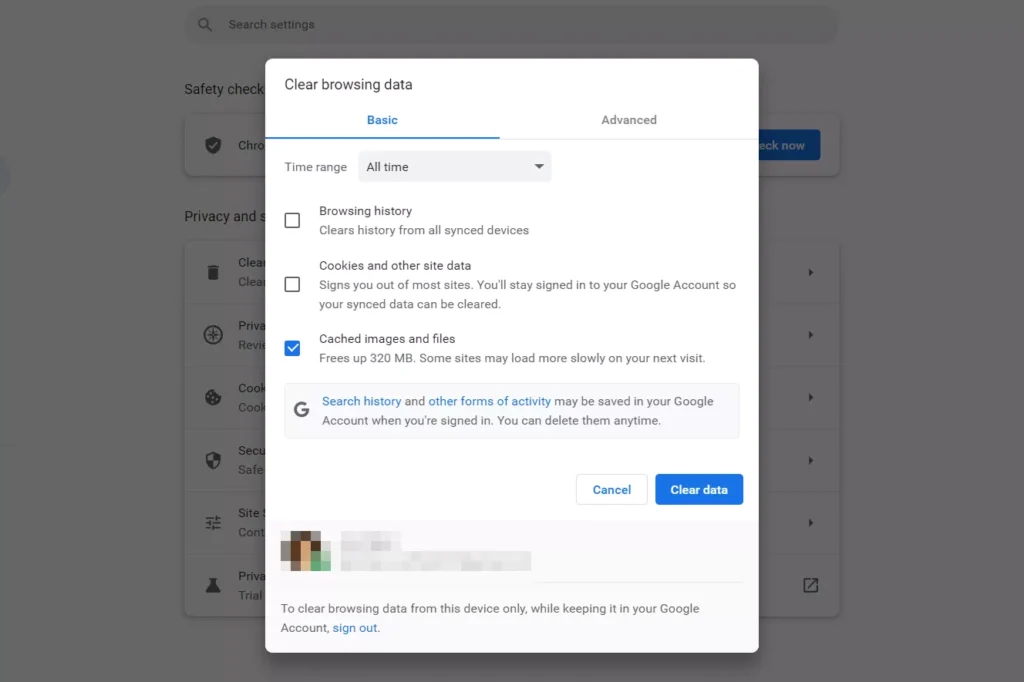Expand the arrow on the trash icon row
Viewport: 1024px width, 682px height.
click(x=810, y=272)
